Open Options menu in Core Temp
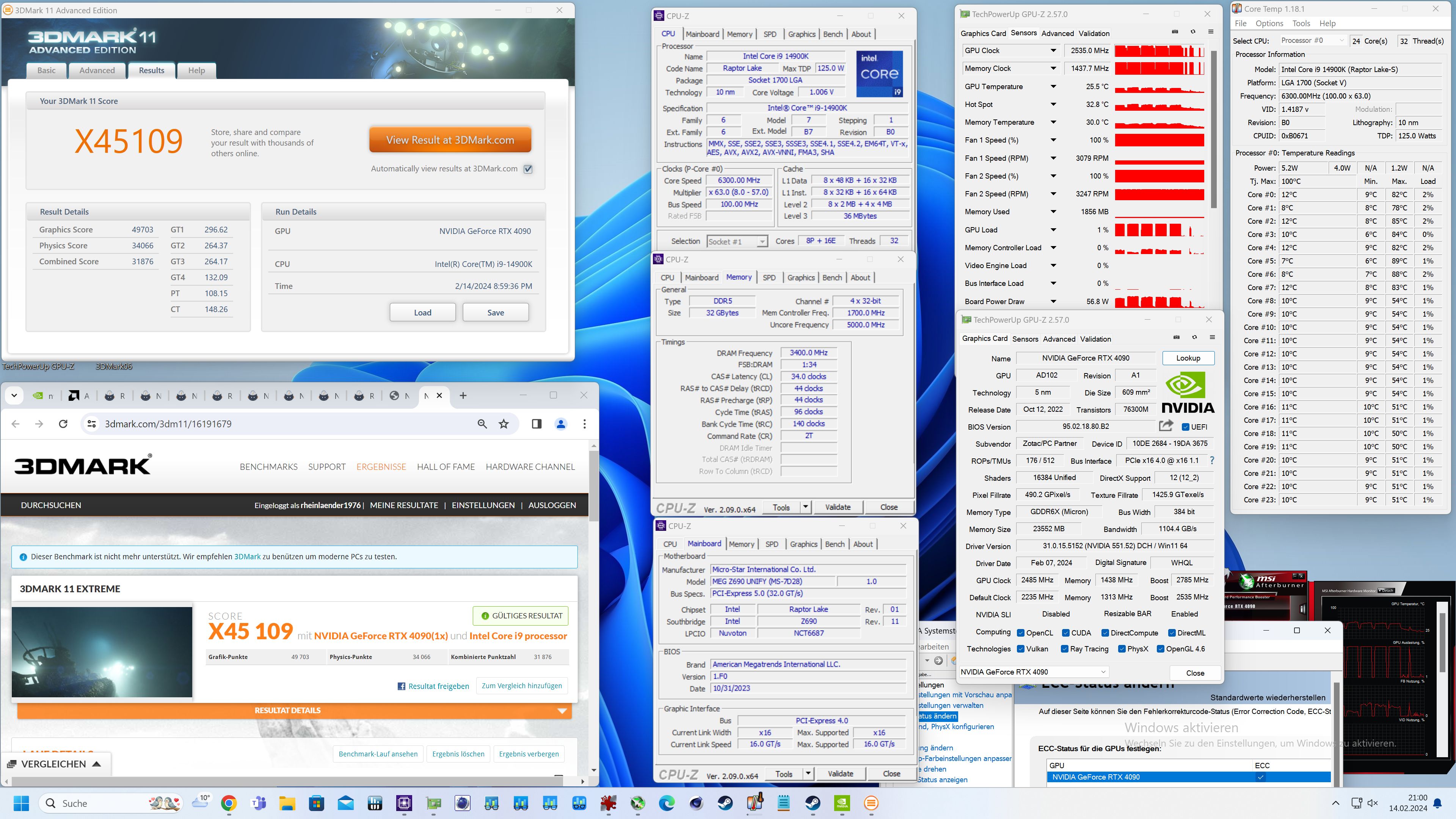1456x819 pixels. [1269, 23]
